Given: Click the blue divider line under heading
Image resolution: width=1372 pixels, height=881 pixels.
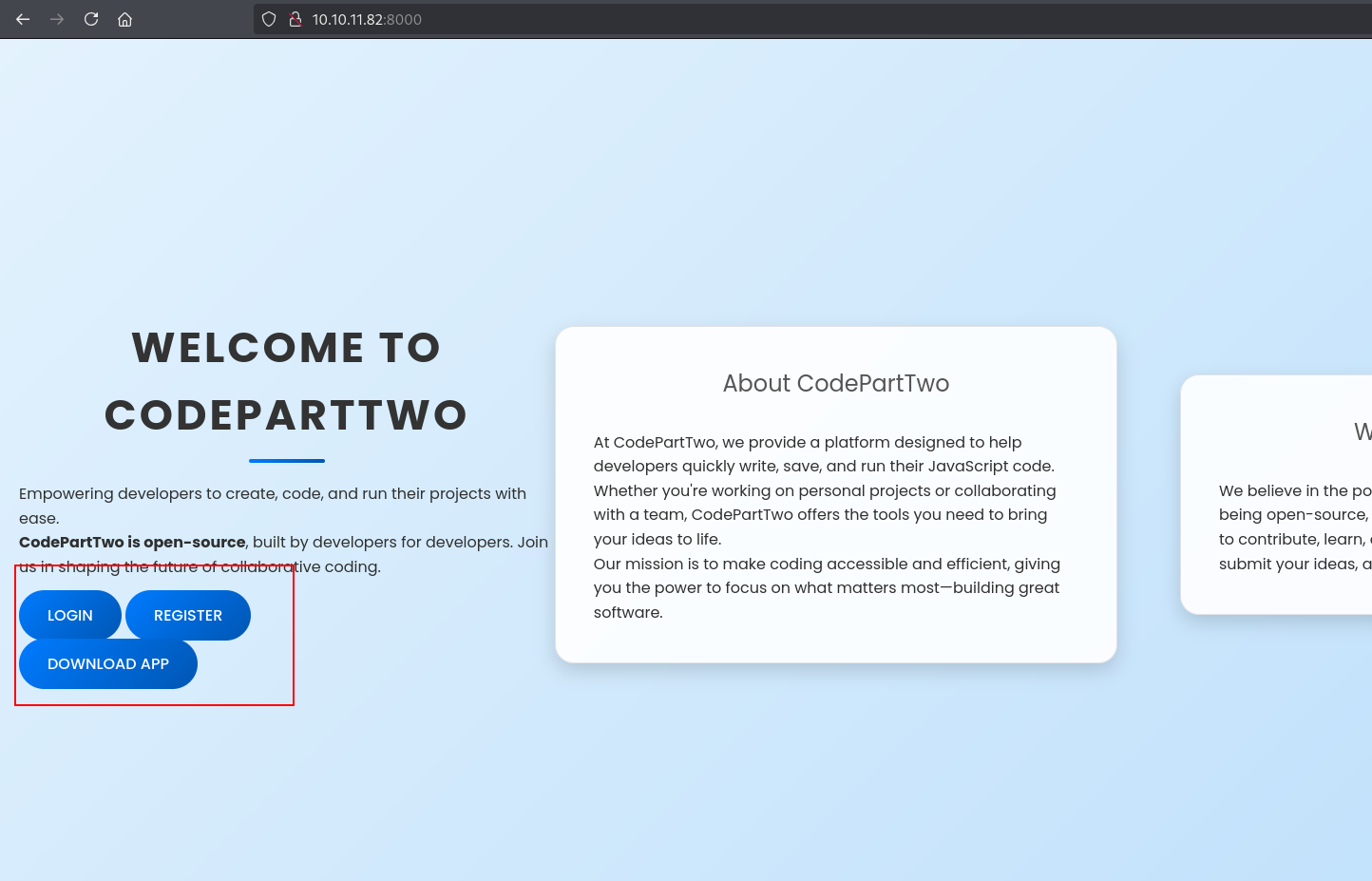Looking at the screenshot, I should coord(286,461).
